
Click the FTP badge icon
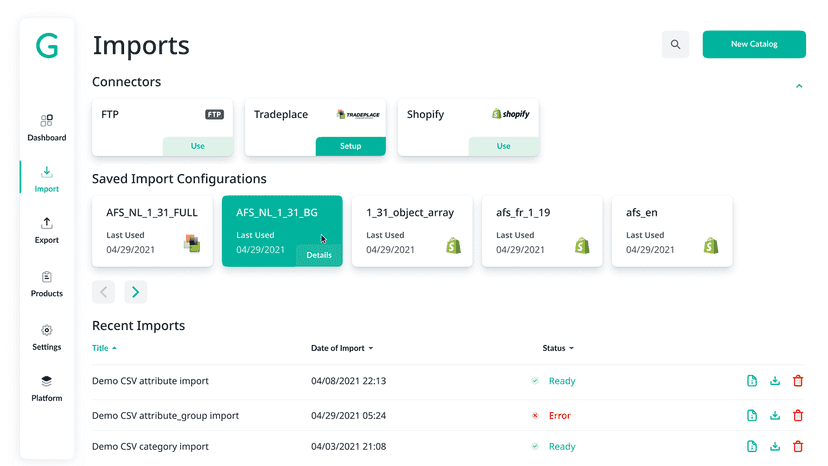(214, 114)
